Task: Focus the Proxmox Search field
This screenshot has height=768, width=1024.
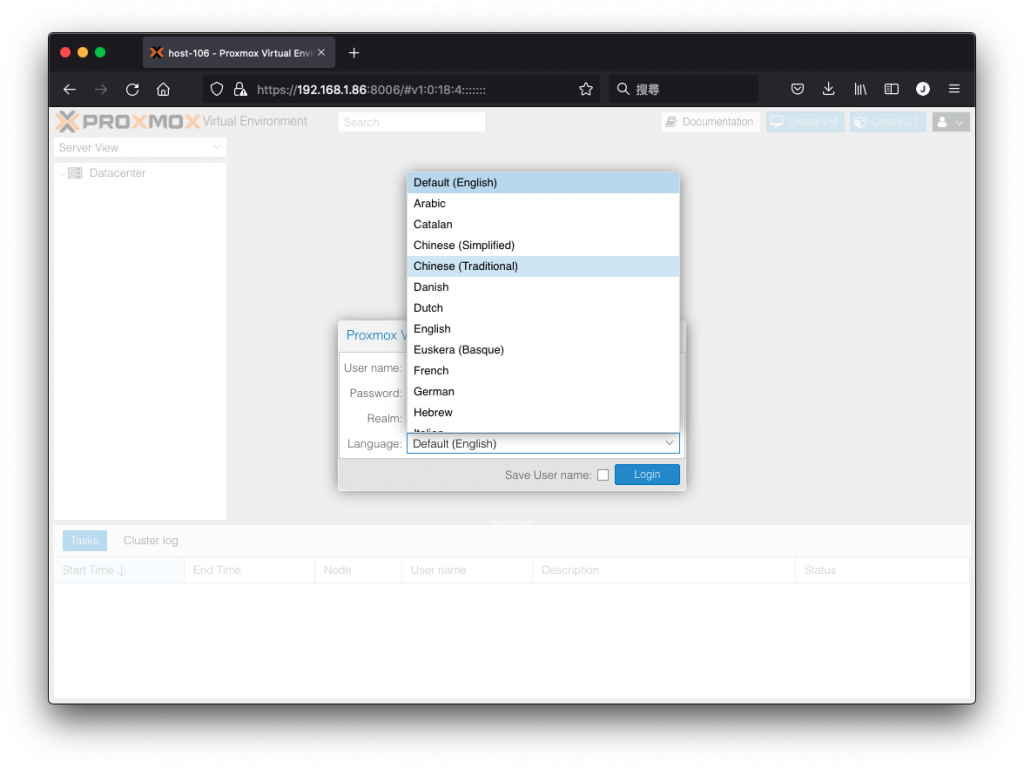Action: point(411,122)
